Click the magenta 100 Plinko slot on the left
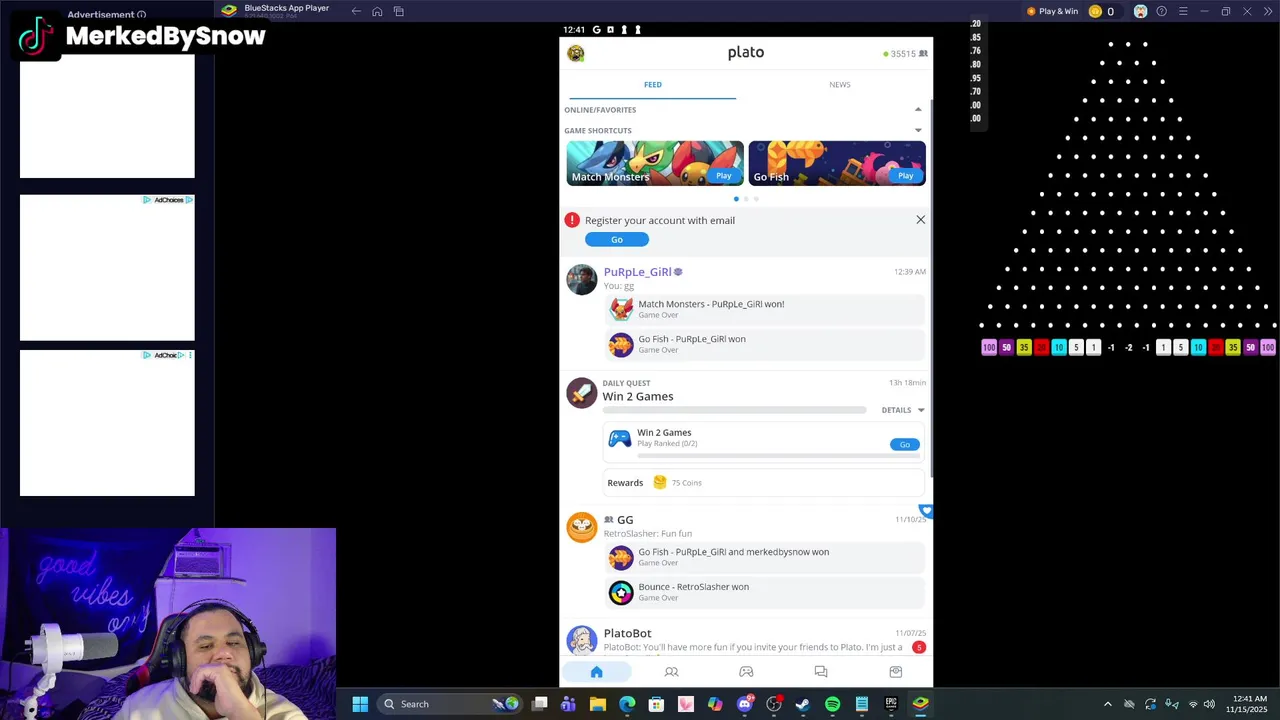This screenshot has height=720, width=1280. (989, 347)
